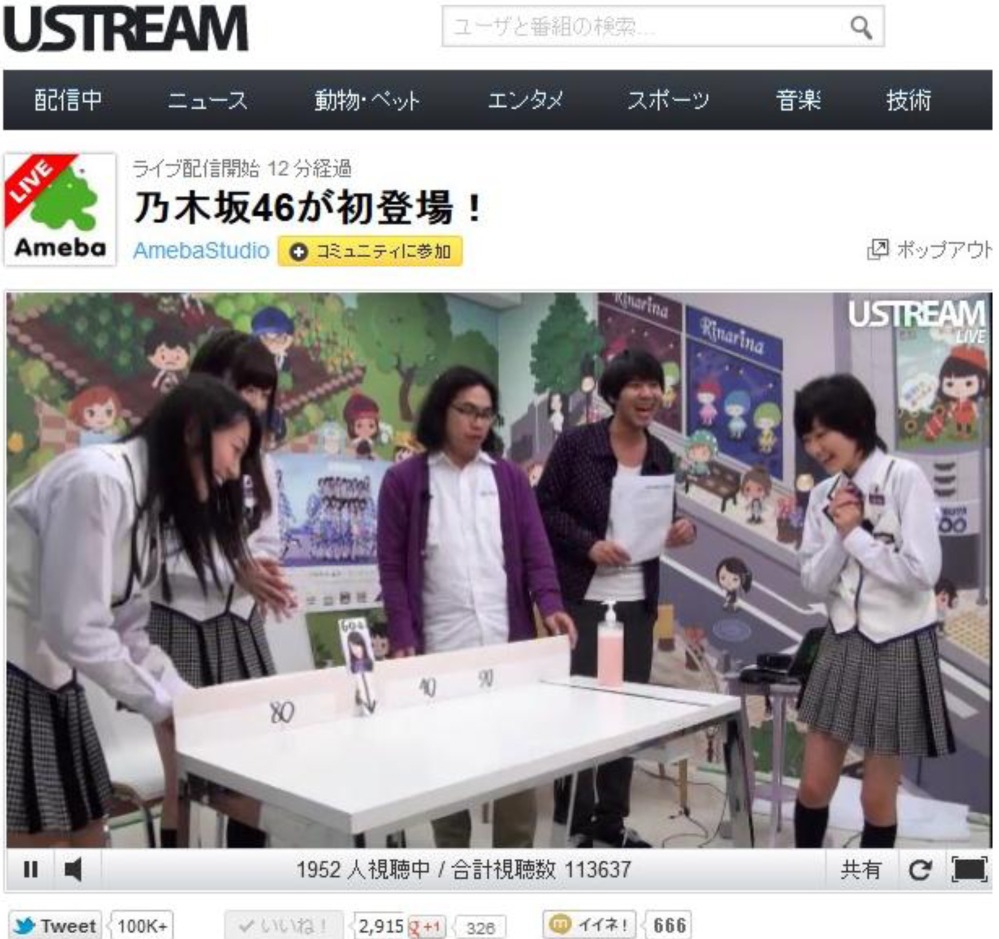The width and height of the screenshot is (999, 939).
Task: Open the ポップアウト pop-out player
Action: coord(930,250)
